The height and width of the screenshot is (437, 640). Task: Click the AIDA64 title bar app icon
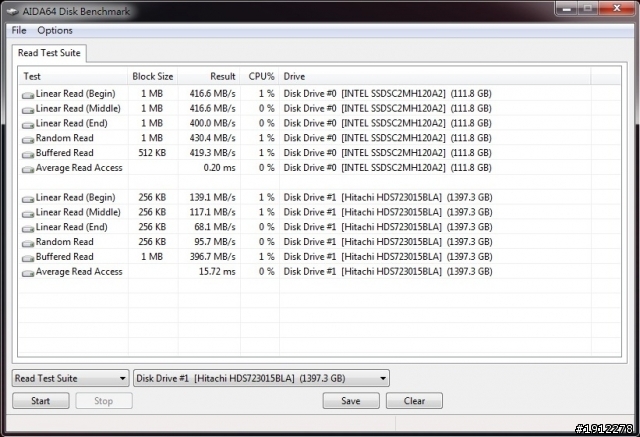(x=12, y=11)
